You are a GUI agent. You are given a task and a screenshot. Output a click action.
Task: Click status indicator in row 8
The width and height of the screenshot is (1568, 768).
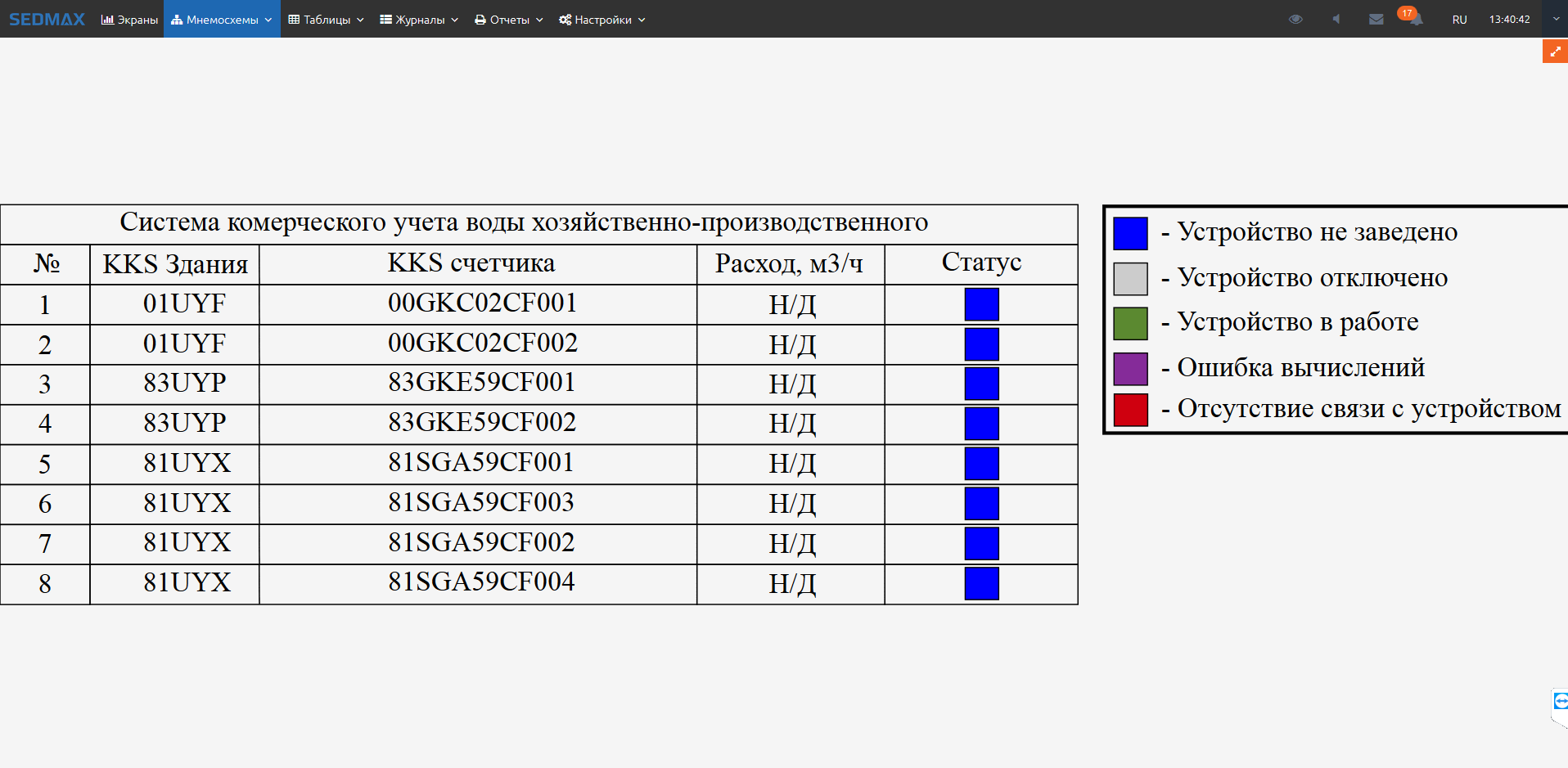tap(981, 583)
